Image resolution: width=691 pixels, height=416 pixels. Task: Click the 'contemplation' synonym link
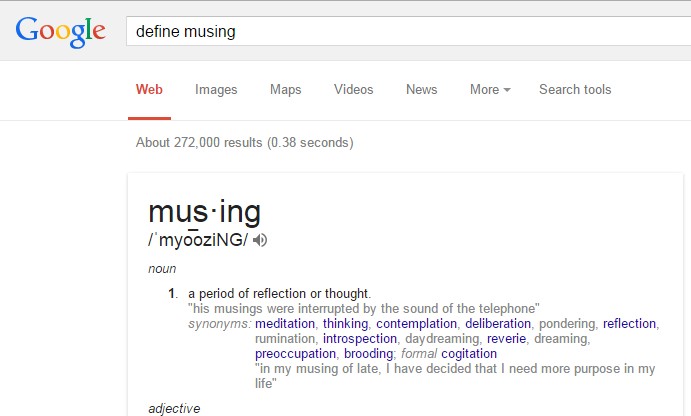pos(417,324)
